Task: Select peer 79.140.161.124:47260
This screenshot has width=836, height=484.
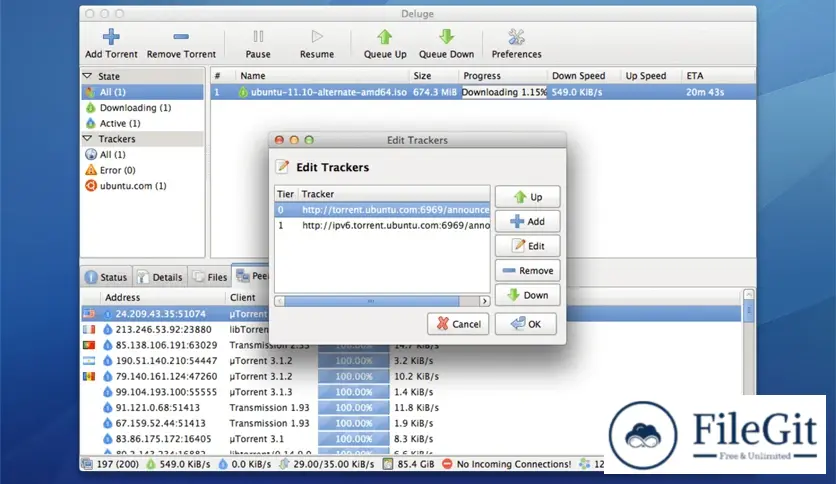Action: tap(166, 376)
